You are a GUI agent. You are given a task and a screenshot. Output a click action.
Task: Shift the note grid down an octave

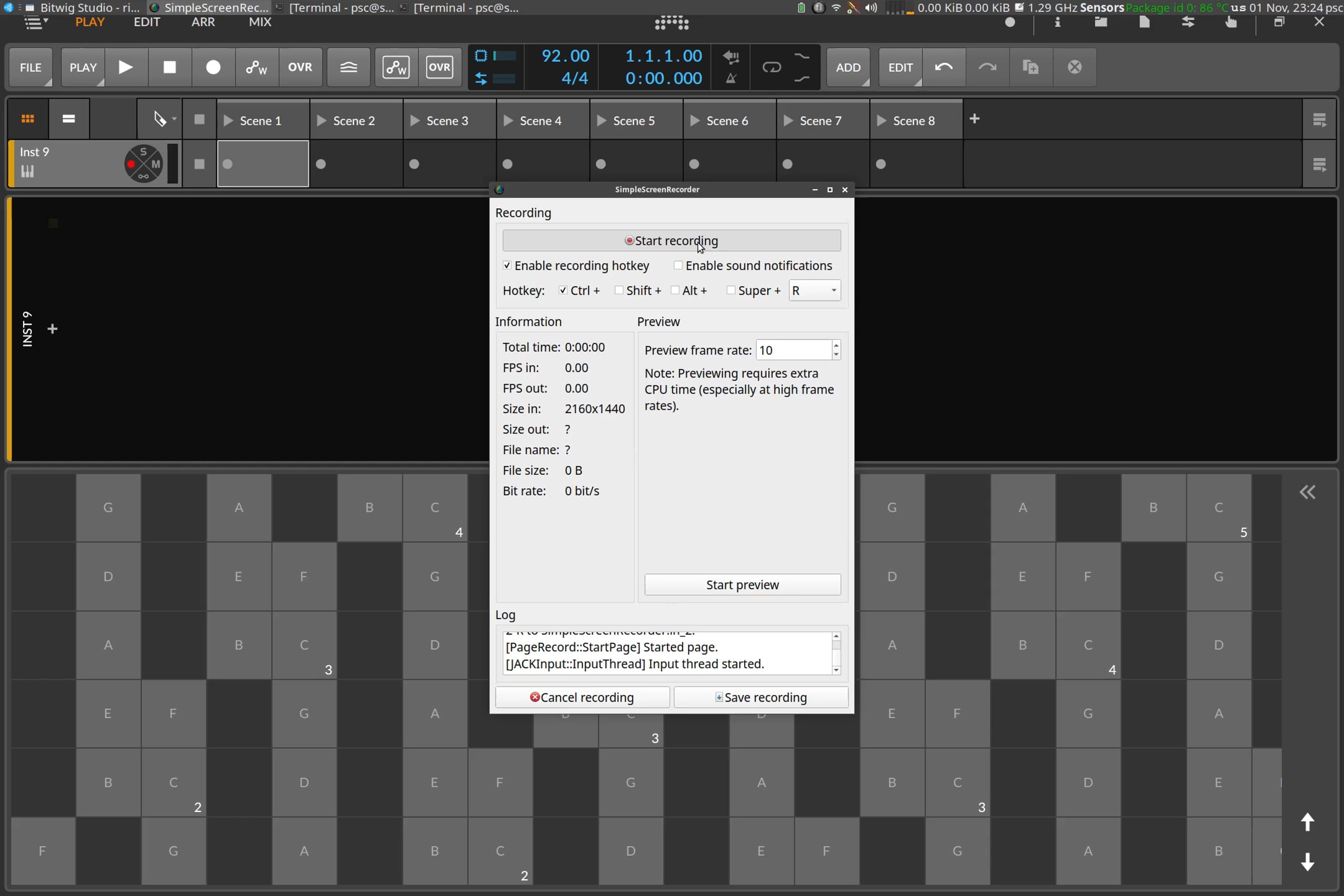coord(1308,862)
